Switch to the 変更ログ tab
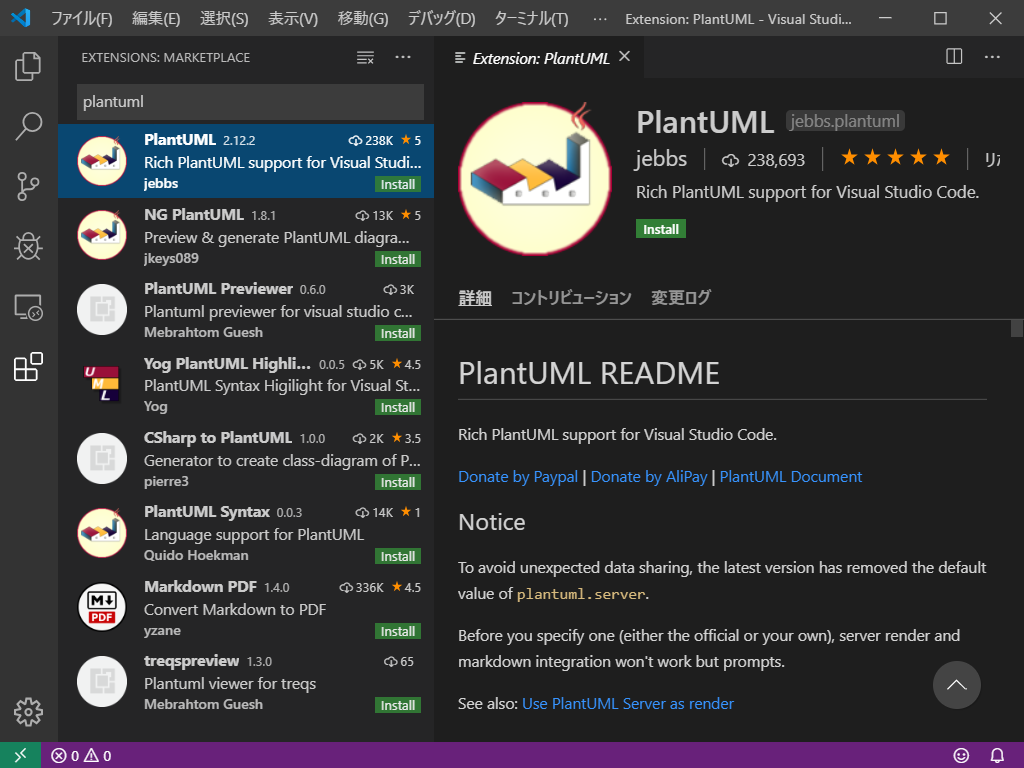The image size is (1024, 768). point(680,298)
